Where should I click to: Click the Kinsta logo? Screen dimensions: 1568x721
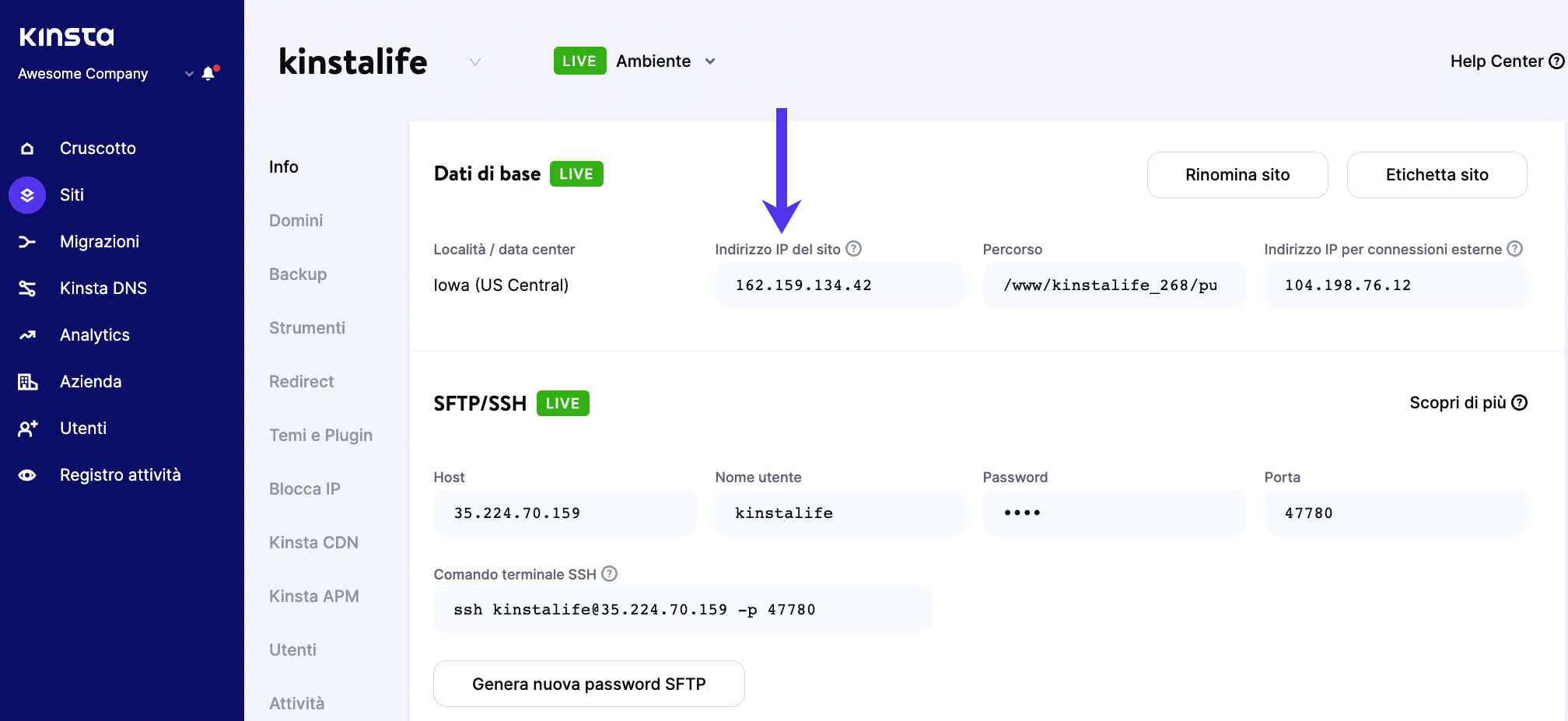pos(66,36)
